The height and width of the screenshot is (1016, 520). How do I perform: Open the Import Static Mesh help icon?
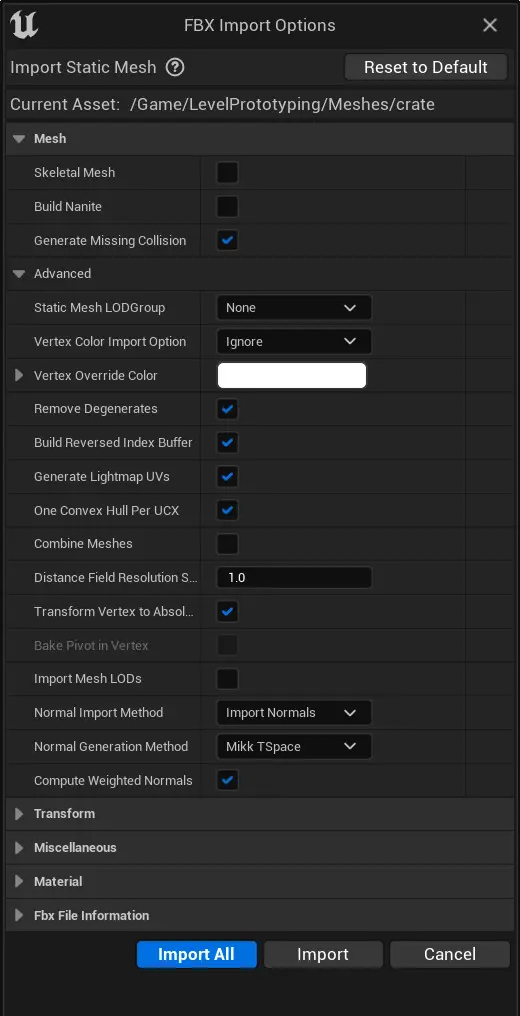[175, 67]
